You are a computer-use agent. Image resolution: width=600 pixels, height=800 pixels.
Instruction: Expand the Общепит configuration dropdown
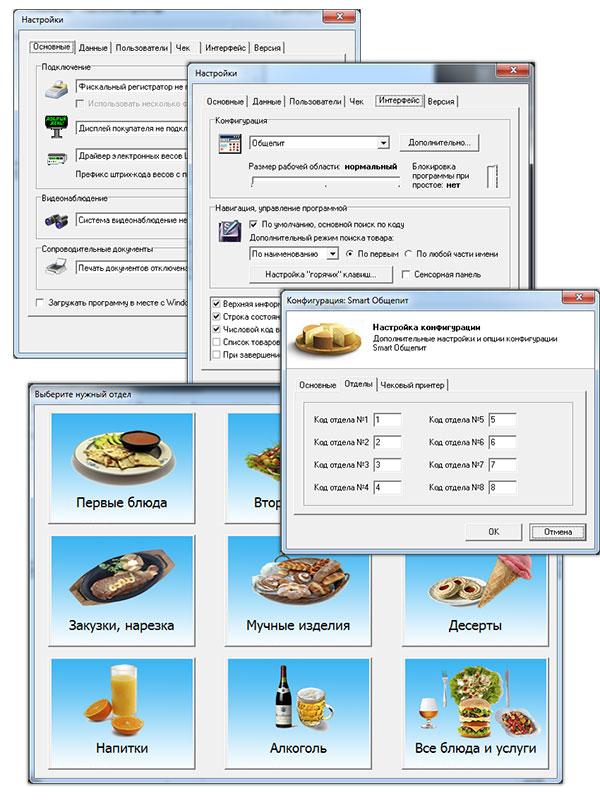pyautogui.click(x=382, y=143)
